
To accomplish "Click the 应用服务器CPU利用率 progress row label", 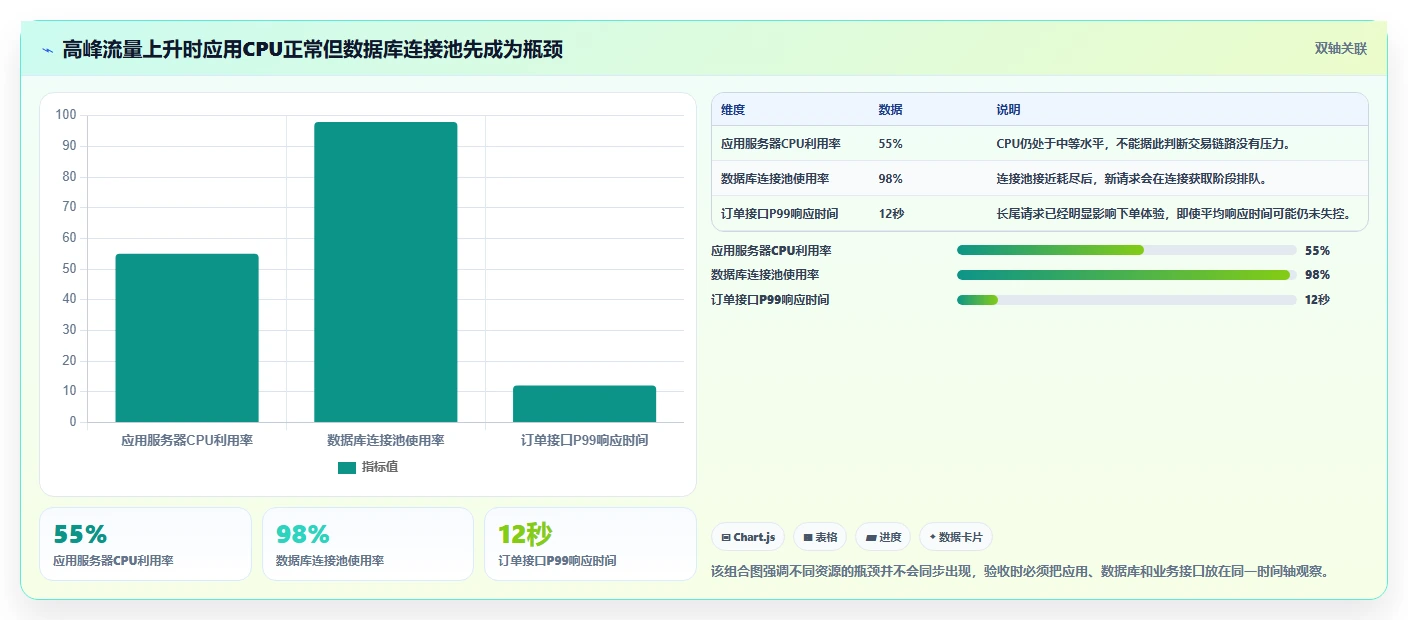I will click(771, 251).
